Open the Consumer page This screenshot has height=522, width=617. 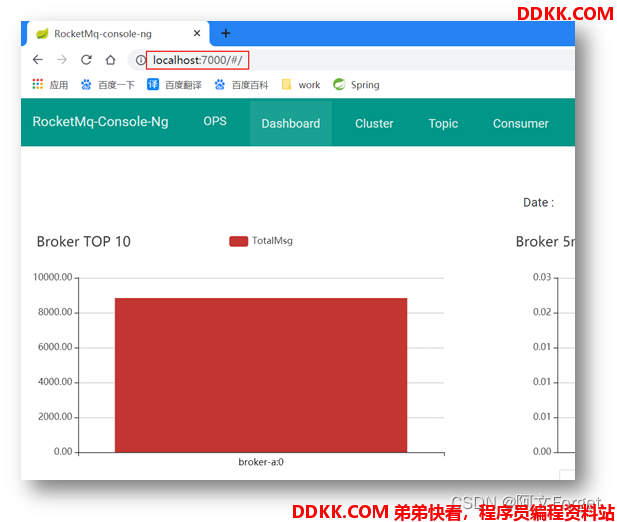(521, 124)
